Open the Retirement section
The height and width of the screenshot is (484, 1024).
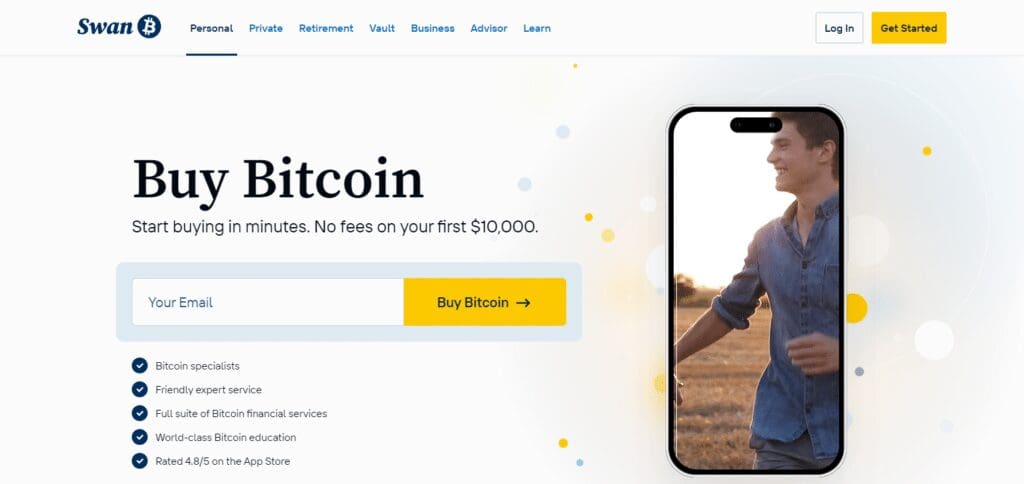(x=326, y=28)
